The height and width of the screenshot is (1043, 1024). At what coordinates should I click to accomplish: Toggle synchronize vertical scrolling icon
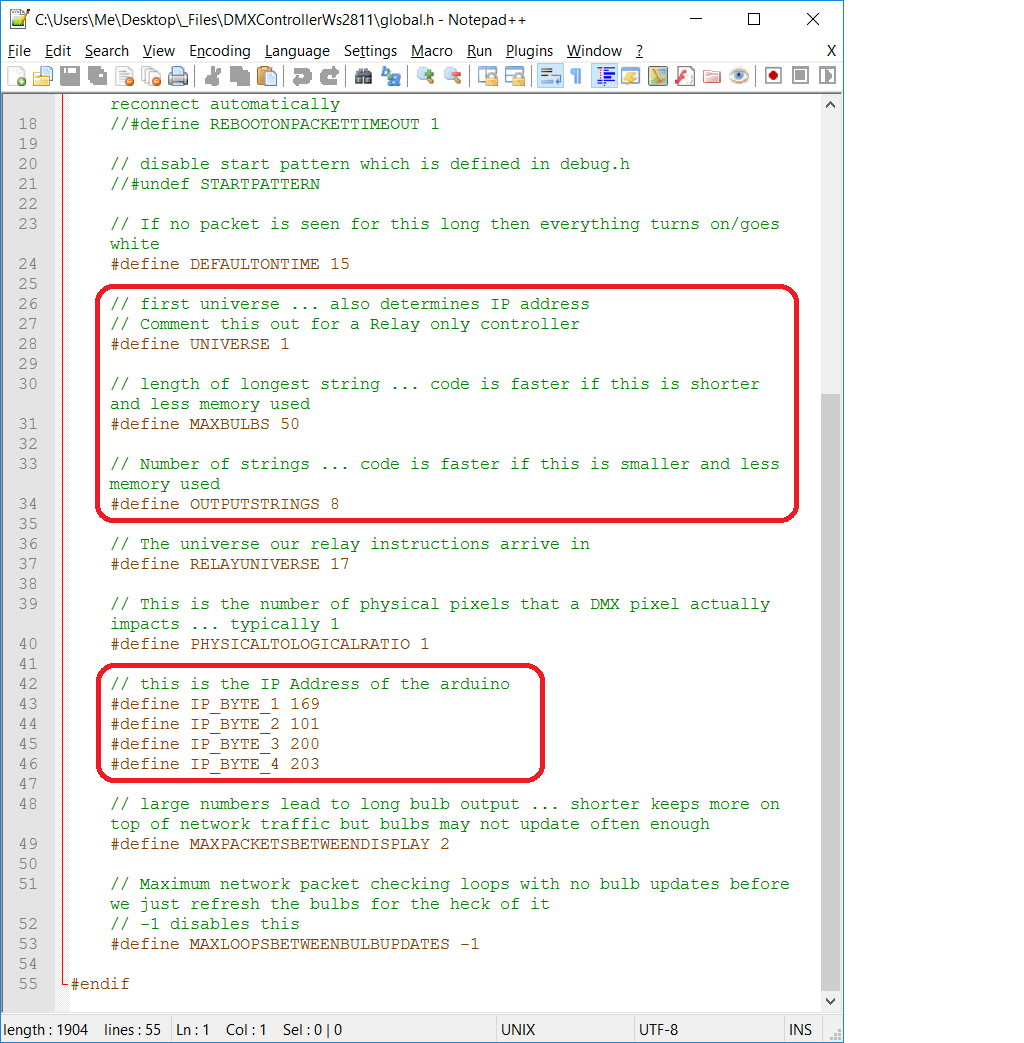tap(488, 76)
